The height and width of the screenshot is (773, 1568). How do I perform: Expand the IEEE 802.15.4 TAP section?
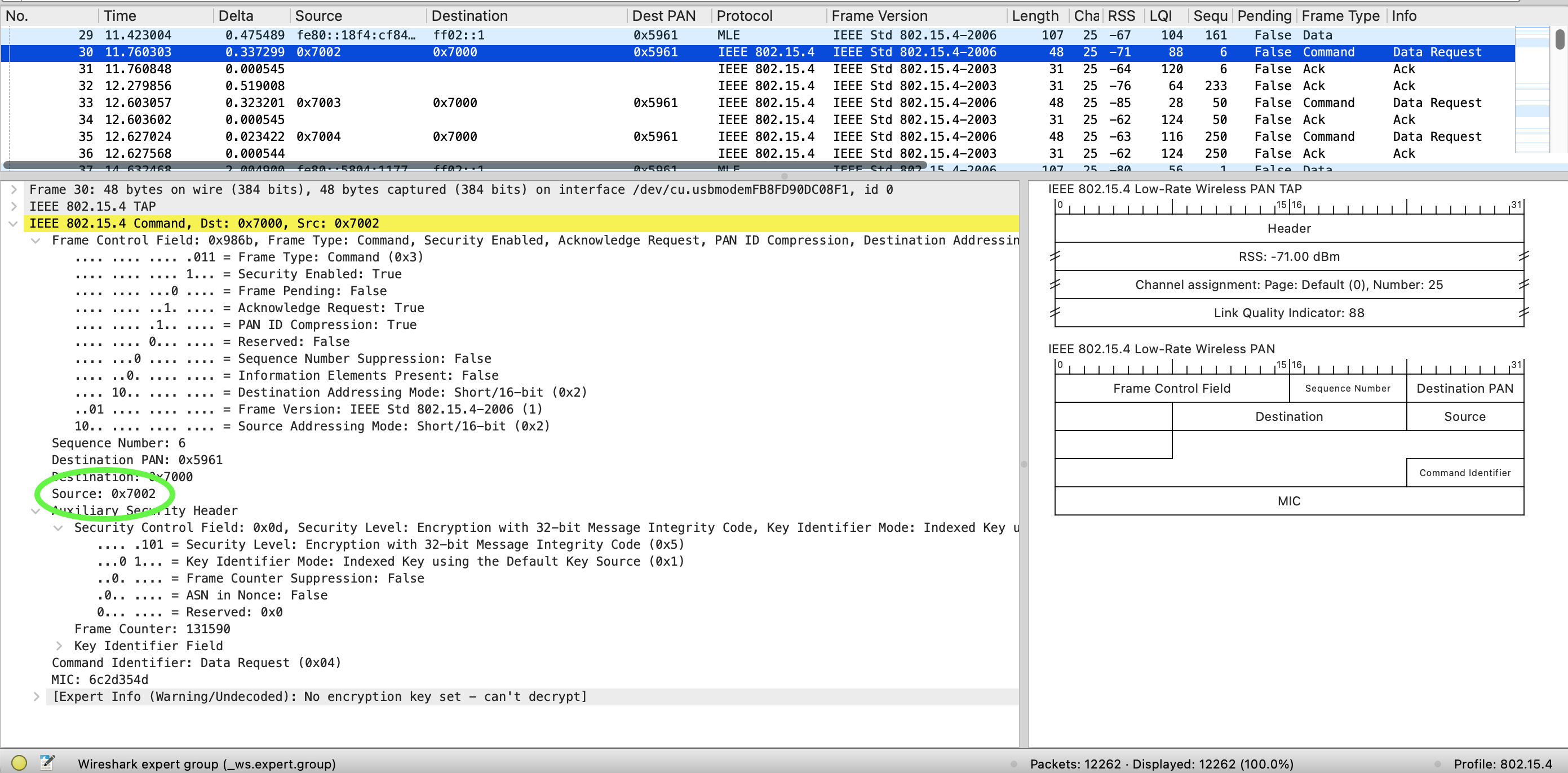14,206
